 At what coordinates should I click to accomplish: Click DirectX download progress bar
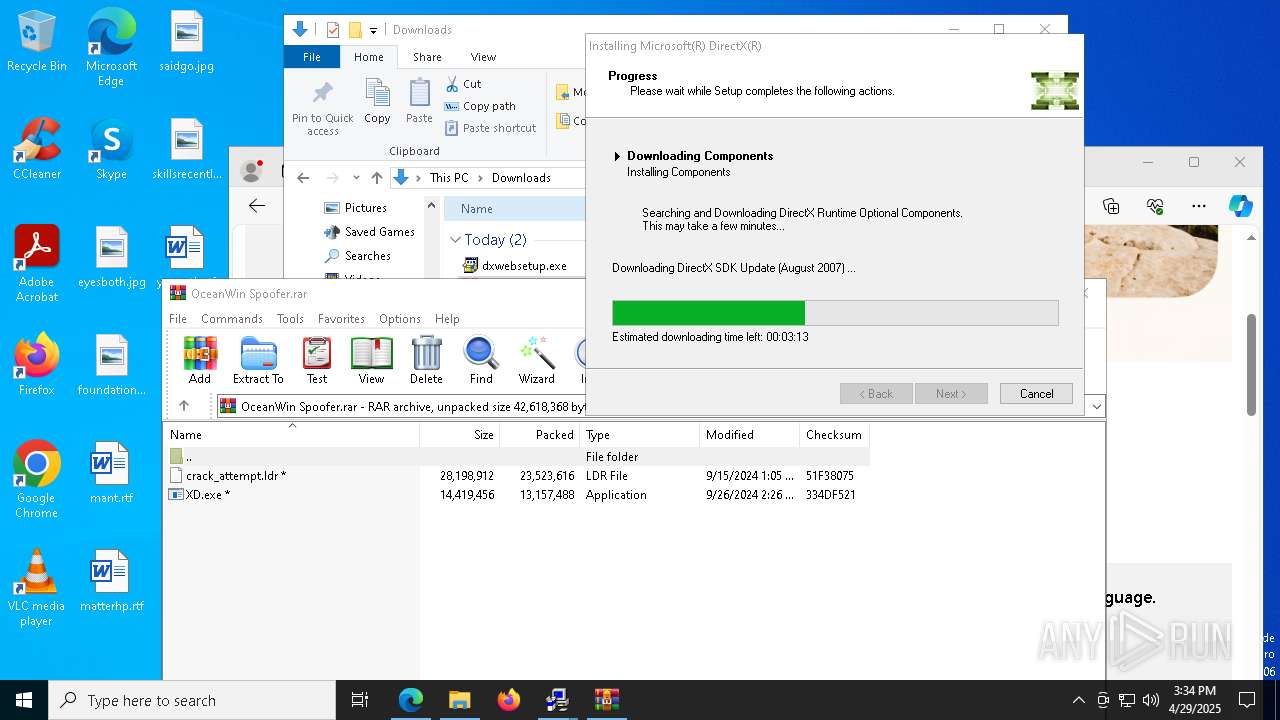[x=835, y=313]
